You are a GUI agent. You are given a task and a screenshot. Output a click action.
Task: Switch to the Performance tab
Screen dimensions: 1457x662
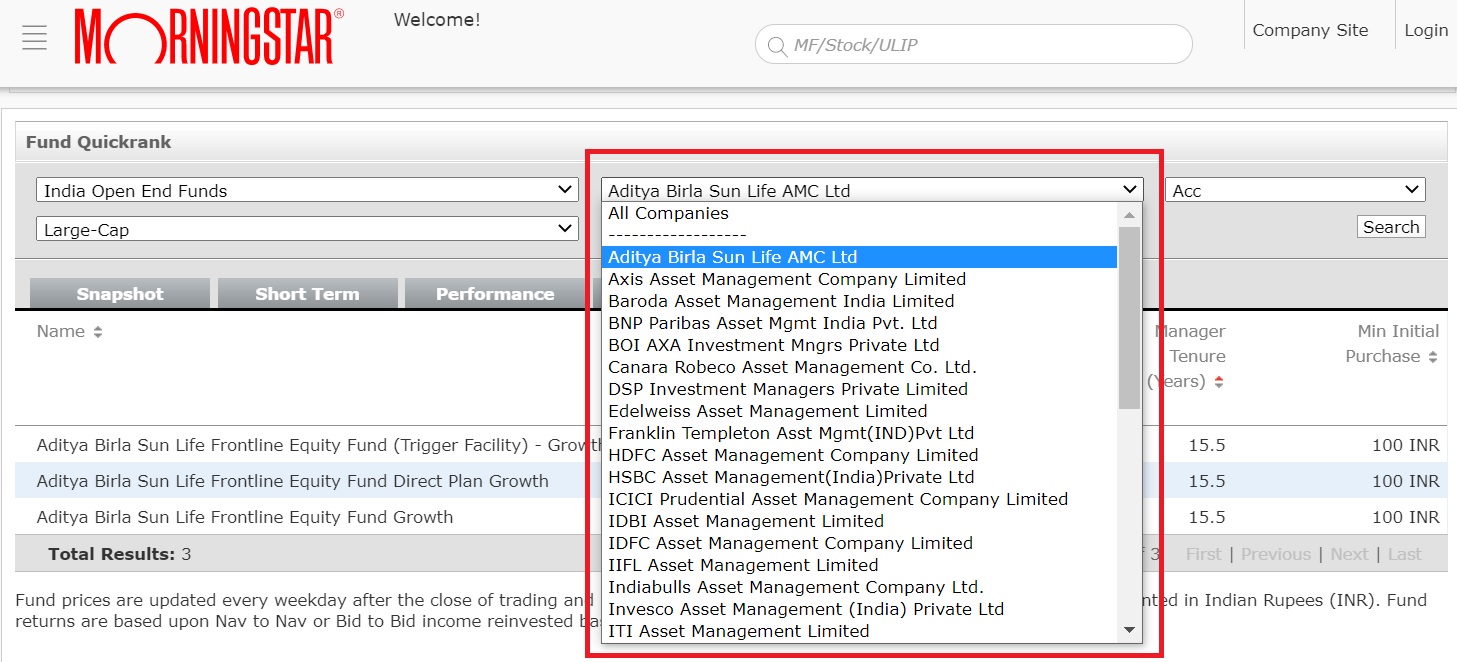tap(494, 294)
